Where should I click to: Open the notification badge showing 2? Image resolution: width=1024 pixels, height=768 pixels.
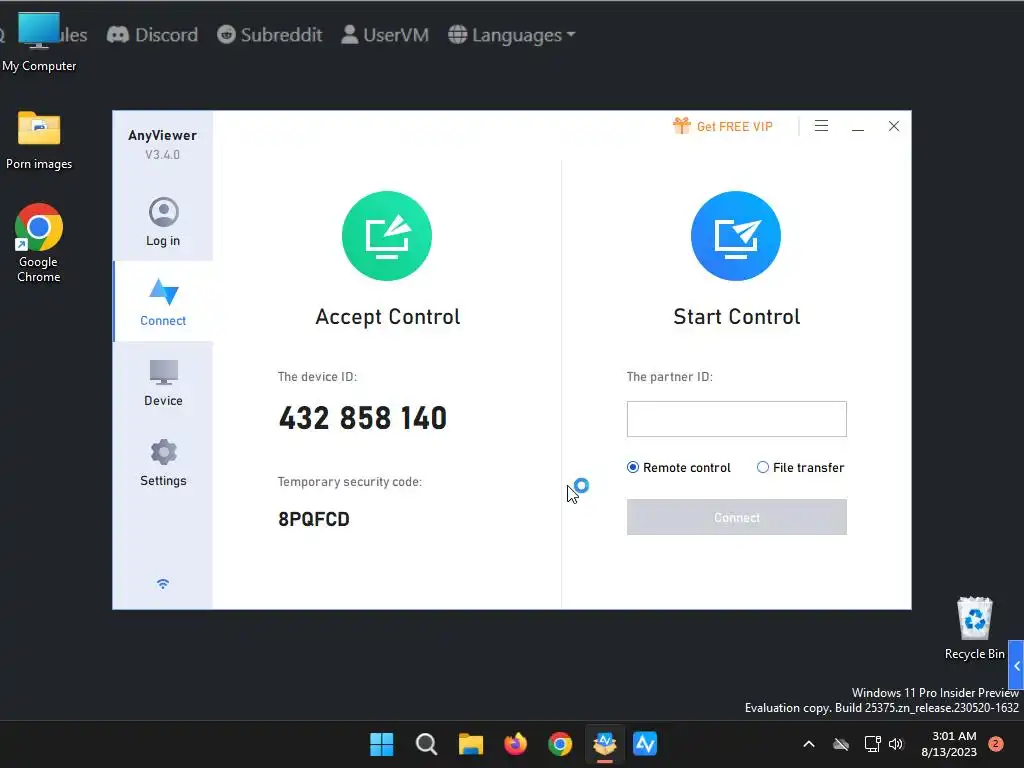point(996,744)
